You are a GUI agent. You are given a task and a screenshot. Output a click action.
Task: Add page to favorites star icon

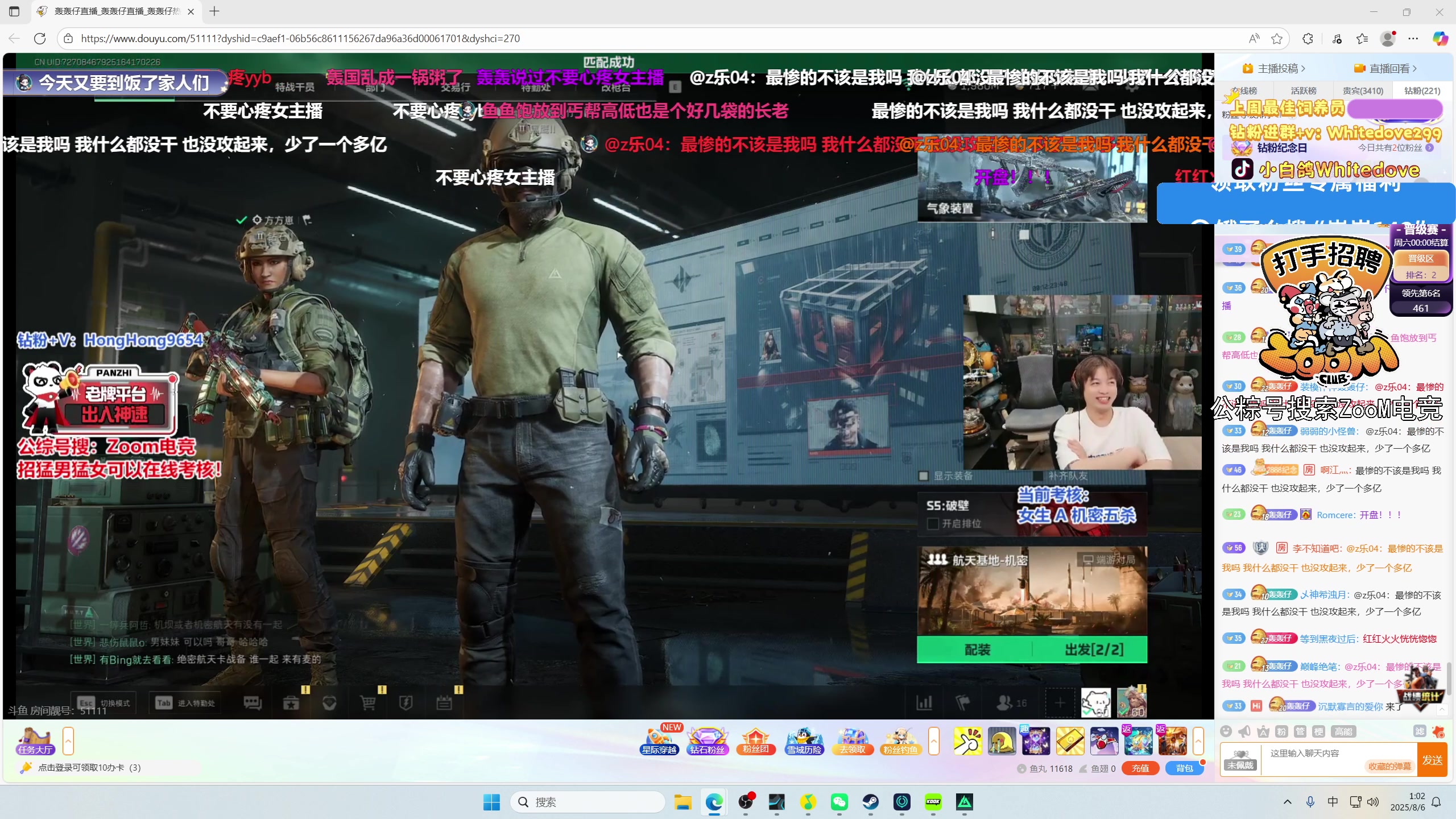[x=1277, y=39]
